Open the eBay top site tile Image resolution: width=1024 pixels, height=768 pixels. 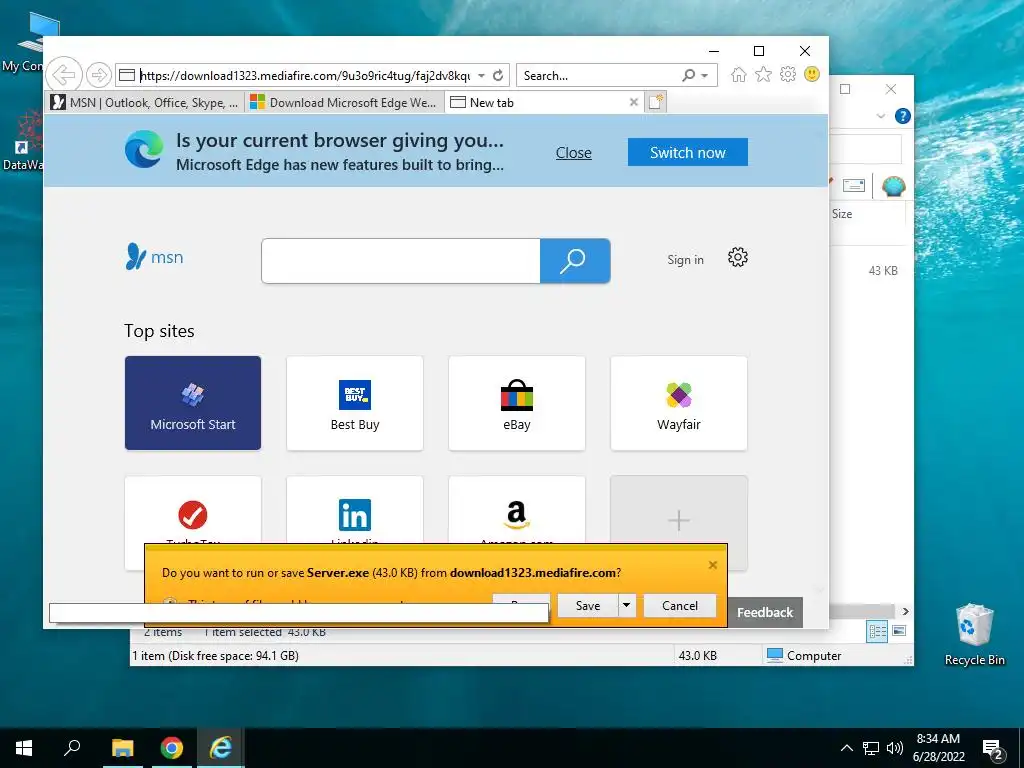point(517,403)
